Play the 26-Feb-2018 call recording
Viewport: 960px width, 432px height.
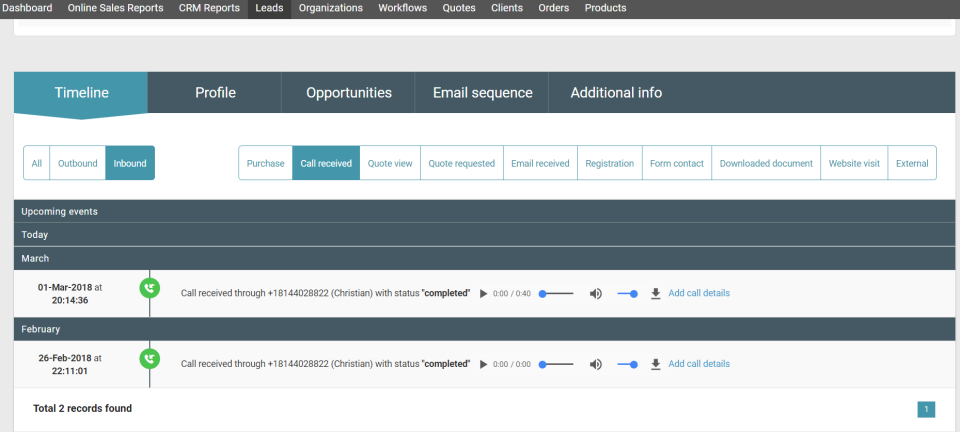(484, 364)
